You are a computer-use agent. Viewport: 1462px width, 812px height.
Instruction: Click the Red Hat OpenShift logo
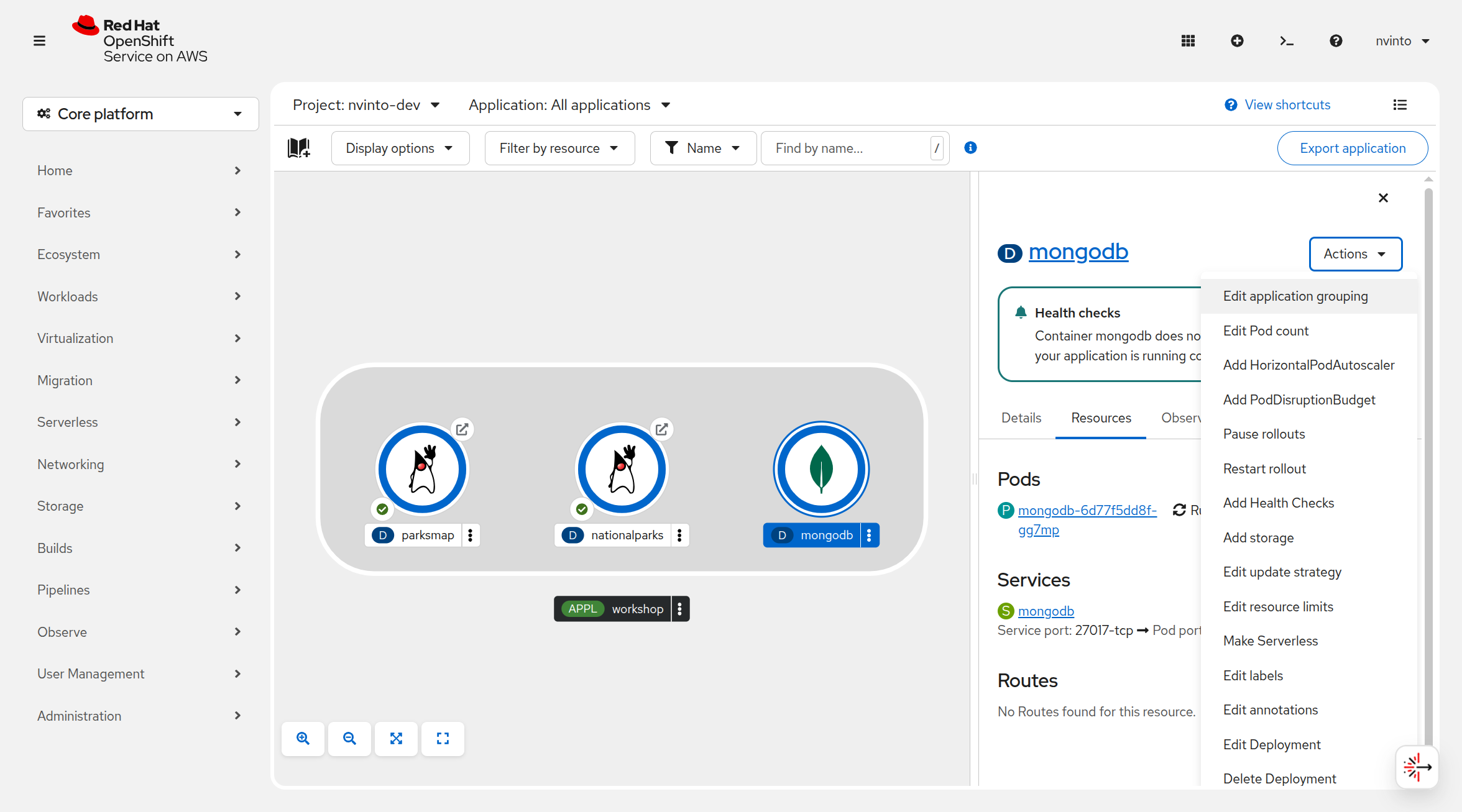140,40
